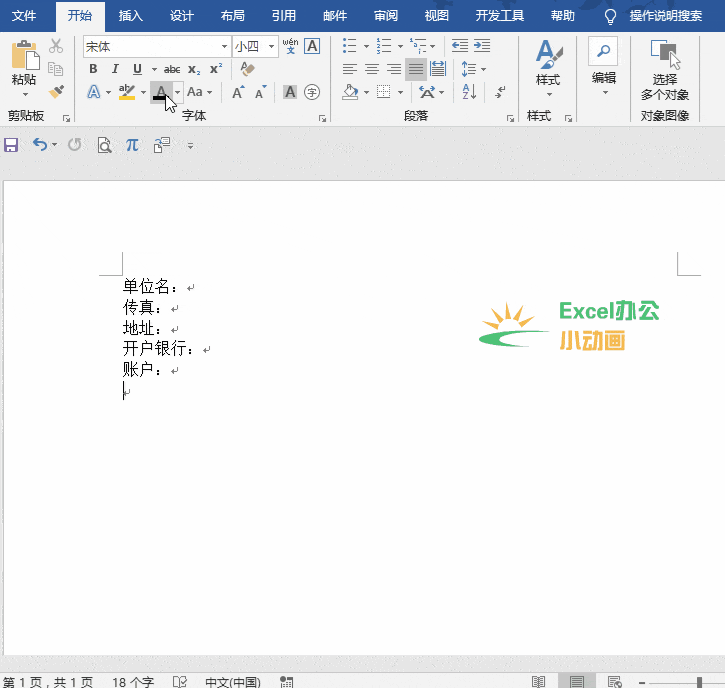The width and height of the screenshot is (725, 688).
Task: Insert equation using the pi icon
Action: coord(132,145)
